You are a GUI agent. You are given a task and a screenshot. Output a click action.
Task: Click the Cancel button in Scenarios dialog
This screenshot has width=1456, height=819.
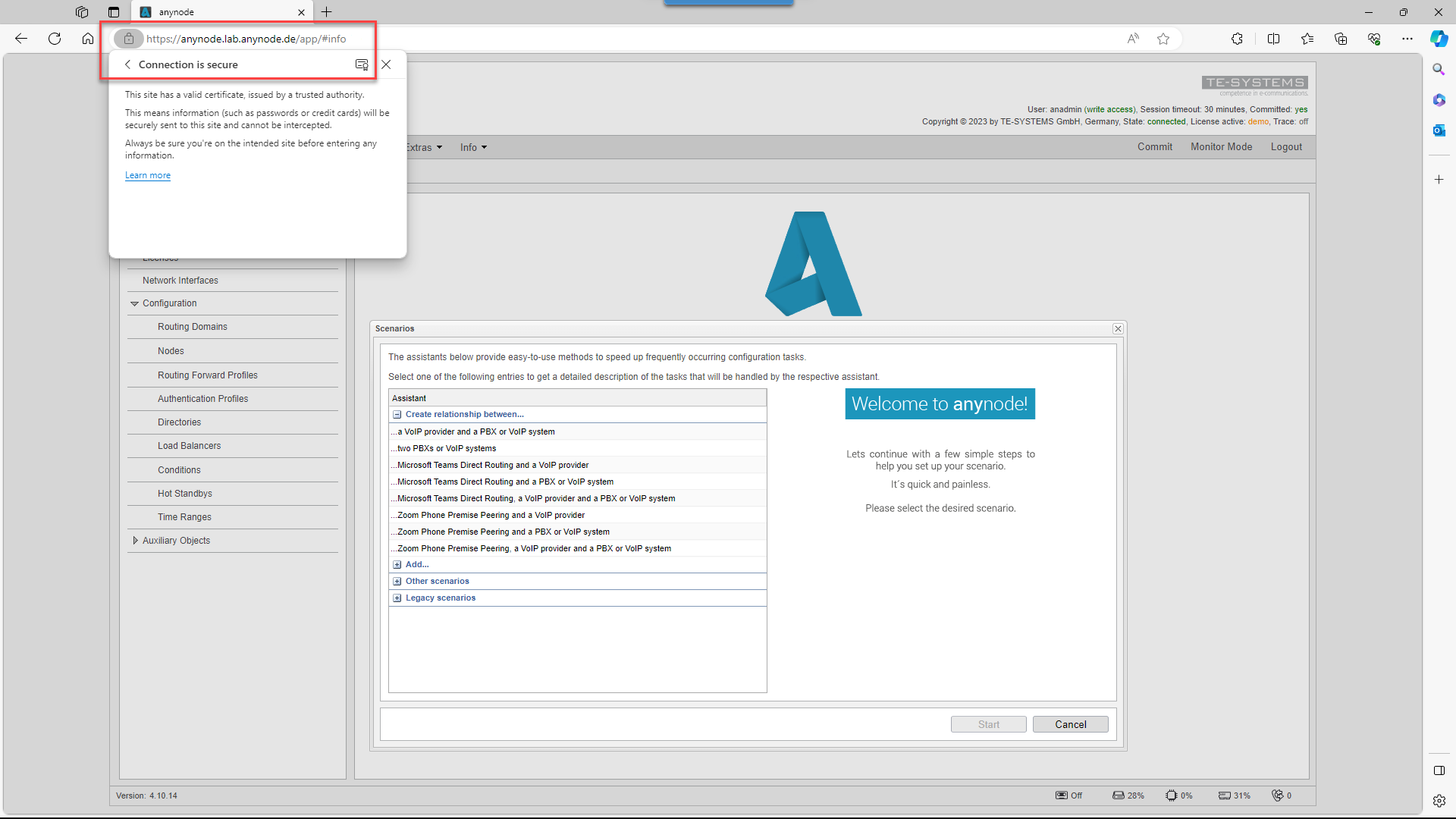1071,724
